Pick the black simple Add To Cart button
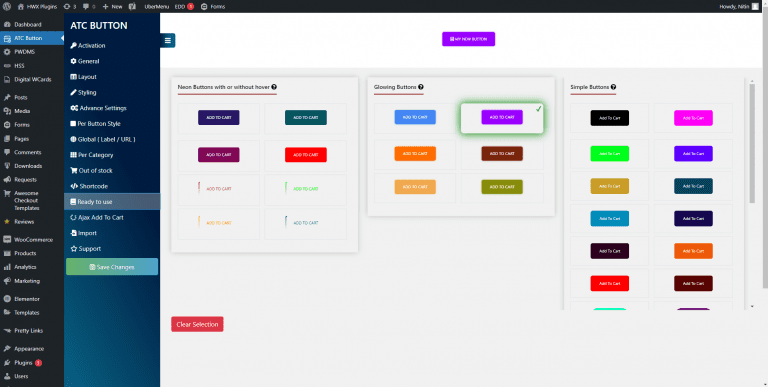 coord(609,118)
